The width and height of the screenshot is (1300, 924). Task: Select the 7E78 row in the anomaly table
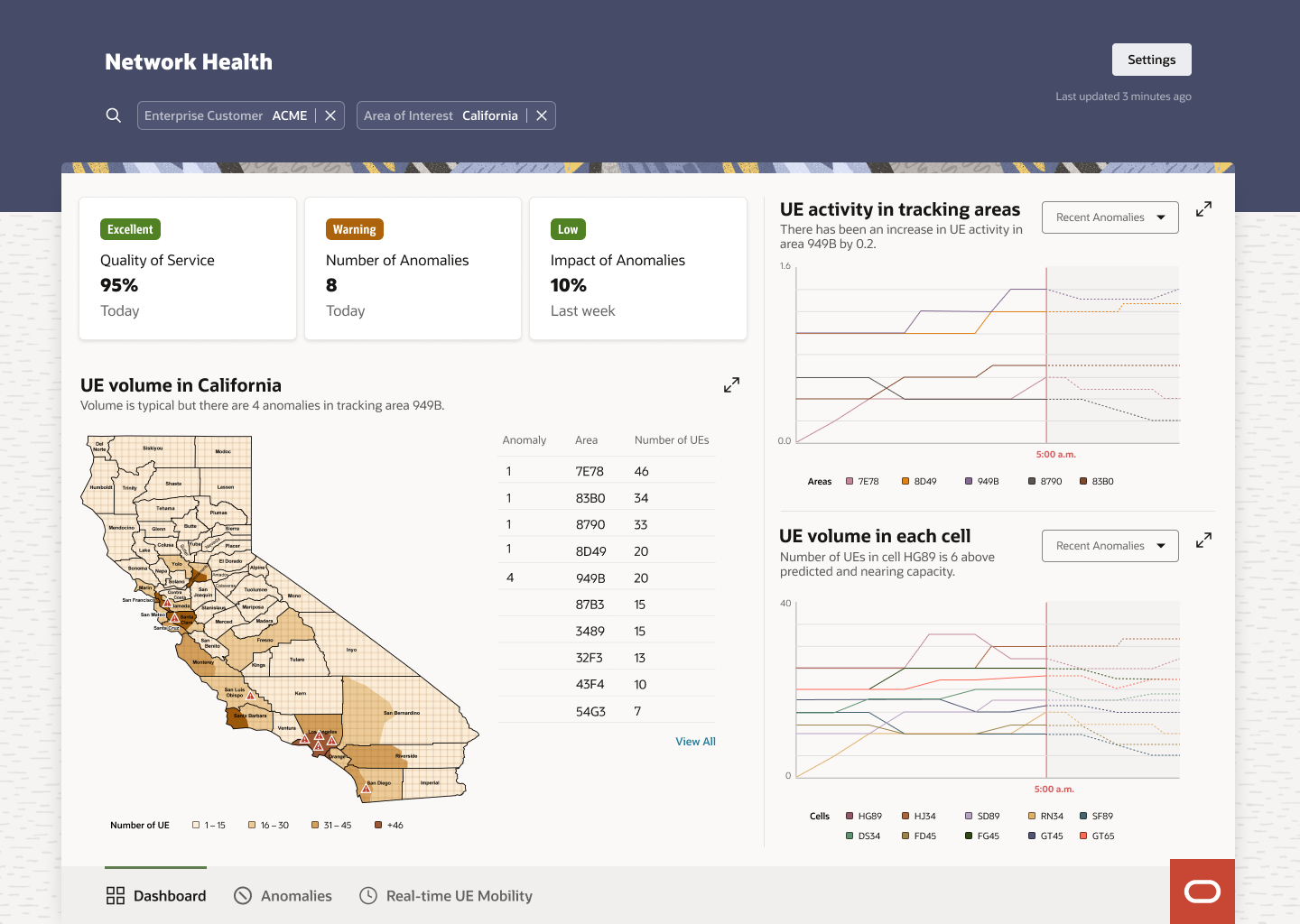coord(607,471)
